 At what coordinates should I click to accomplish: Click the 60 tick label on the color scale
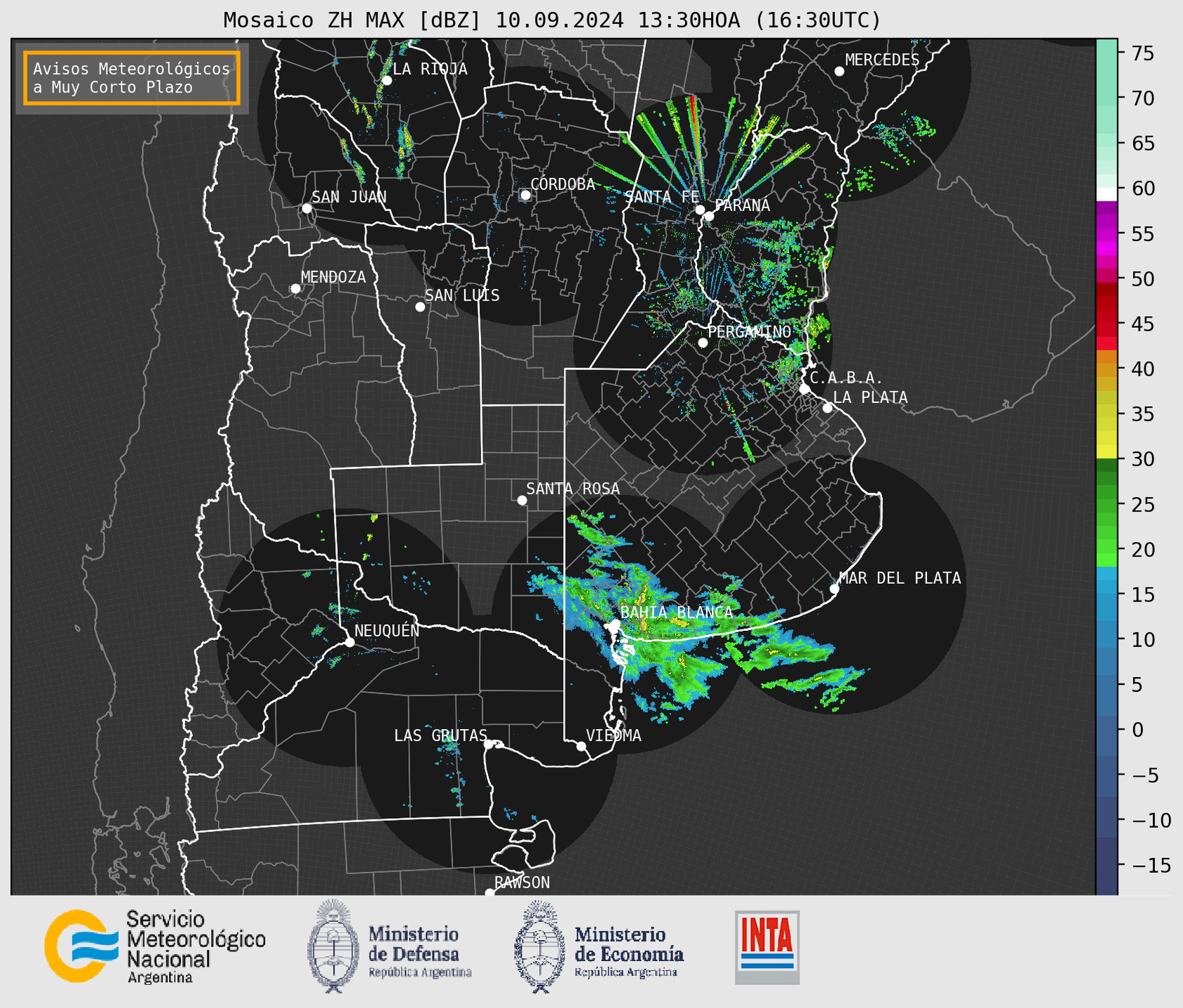[1142, 189]
